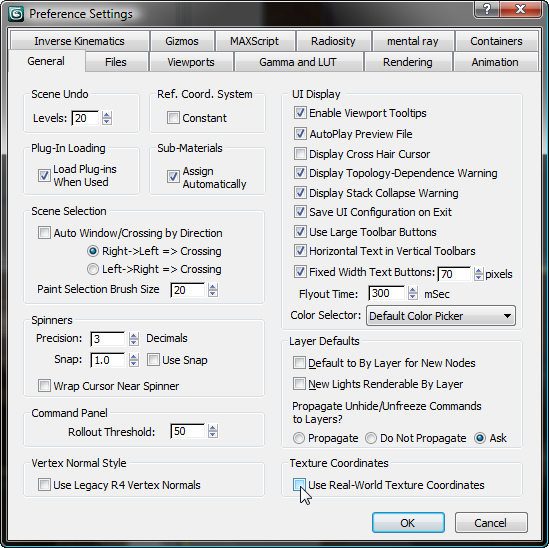Click the Fixed Width Text Buttons pixel spinner
The height and width of the screenshot is (548, 549).
coord(478,274)
